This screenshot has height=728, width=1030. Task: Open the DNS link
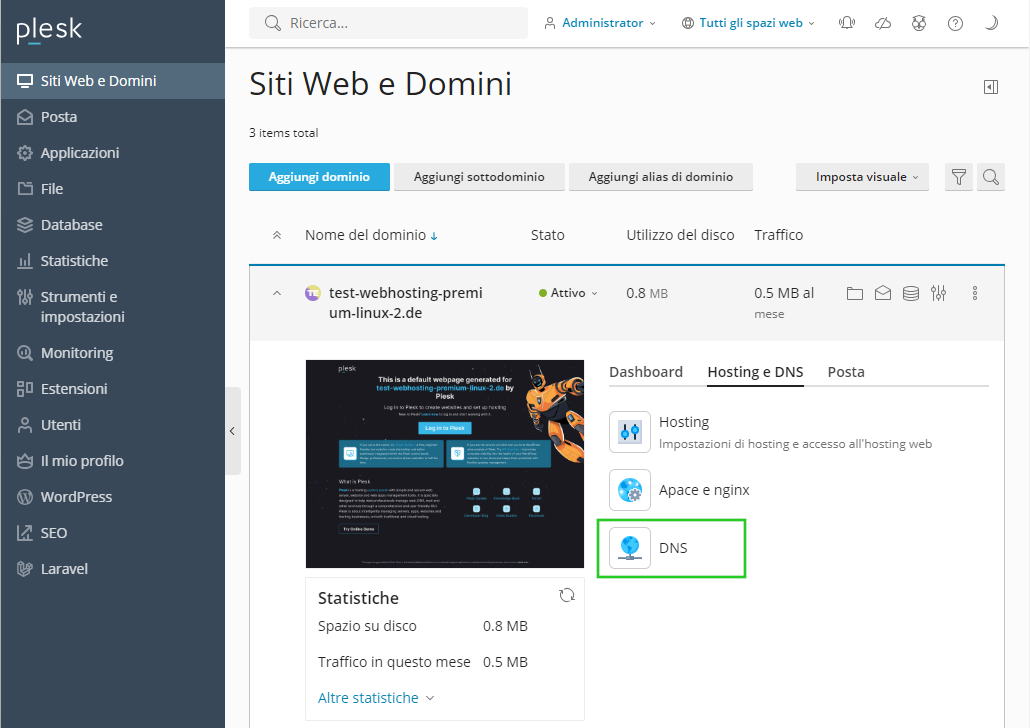point(673,548)
